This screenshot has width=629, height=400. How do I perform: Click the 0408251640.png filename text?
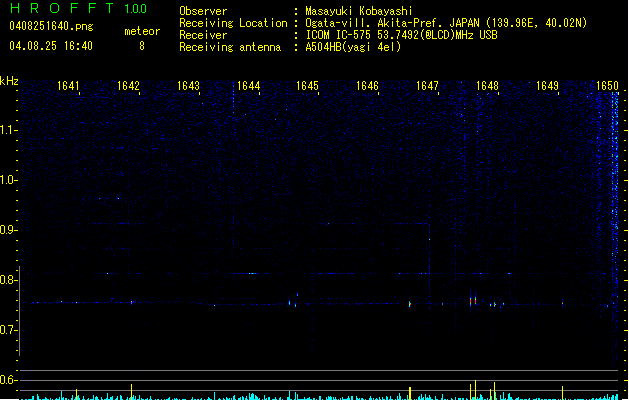point(51,26)
